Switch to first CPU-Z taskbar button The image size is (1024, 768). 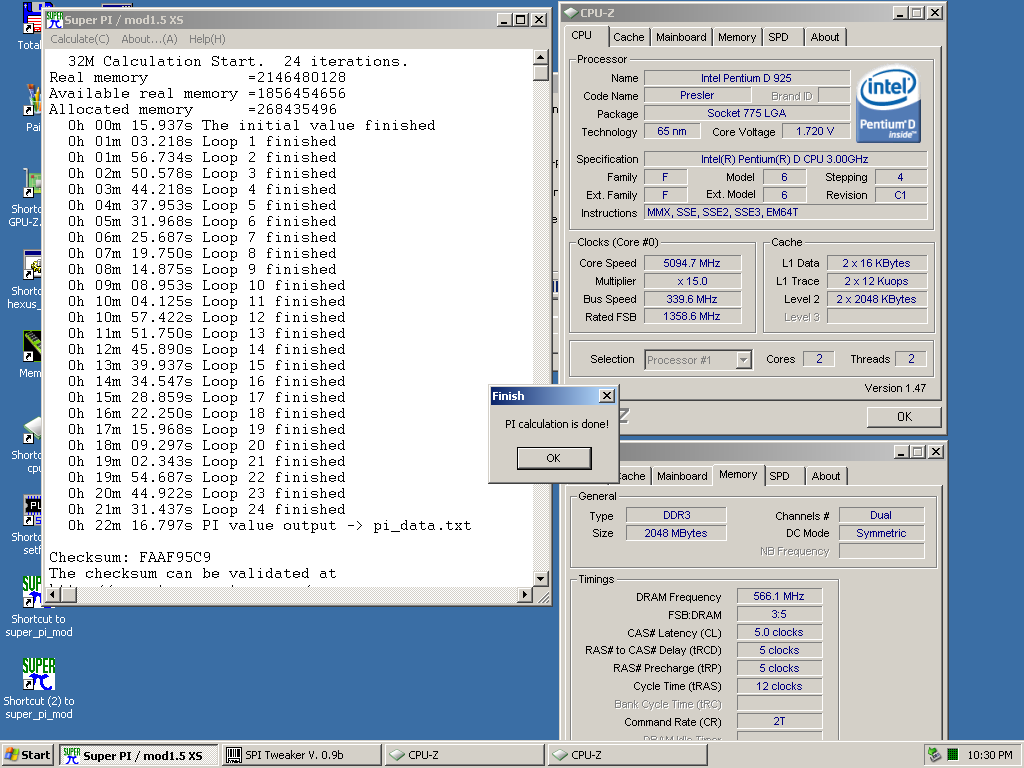tap(465, 755)
